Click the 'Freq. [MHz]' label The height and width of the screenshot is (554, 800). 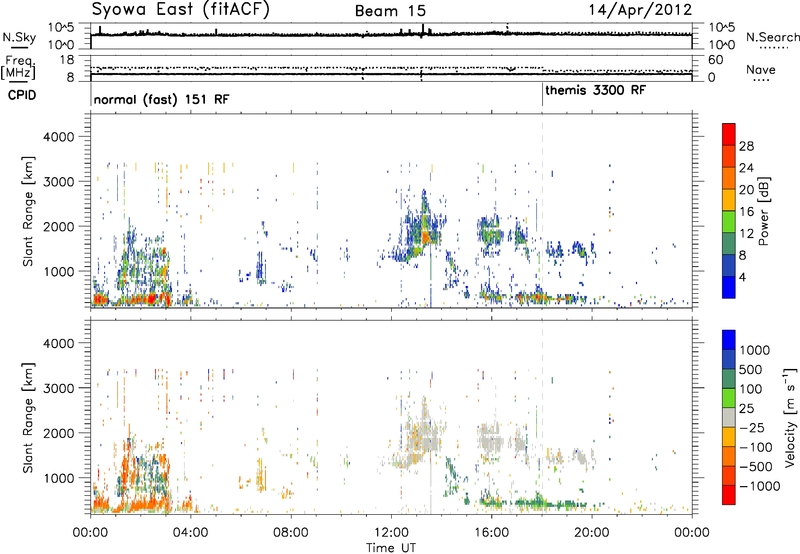click(x=18, y=67)
